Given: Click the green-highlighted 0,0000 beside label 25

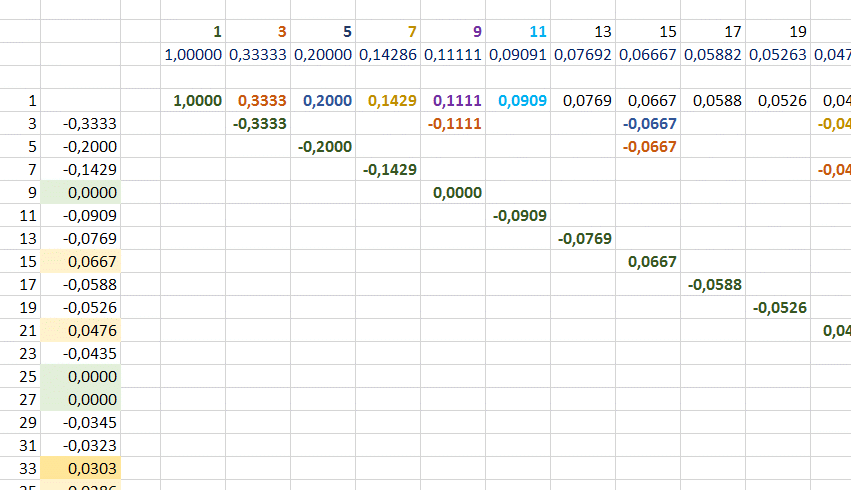Looking at the screenshot, I should 80,376.
